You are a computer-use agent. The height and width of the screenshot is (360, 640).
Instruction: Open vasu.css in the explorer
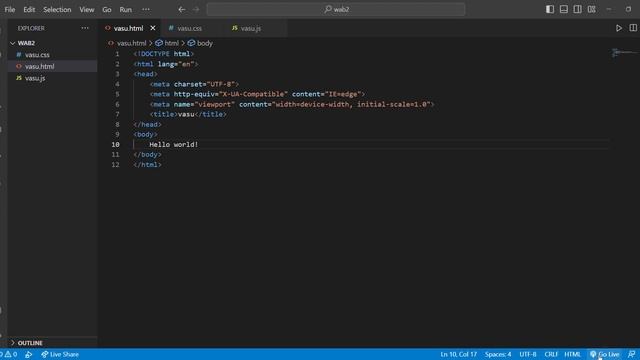click(37, 55)
